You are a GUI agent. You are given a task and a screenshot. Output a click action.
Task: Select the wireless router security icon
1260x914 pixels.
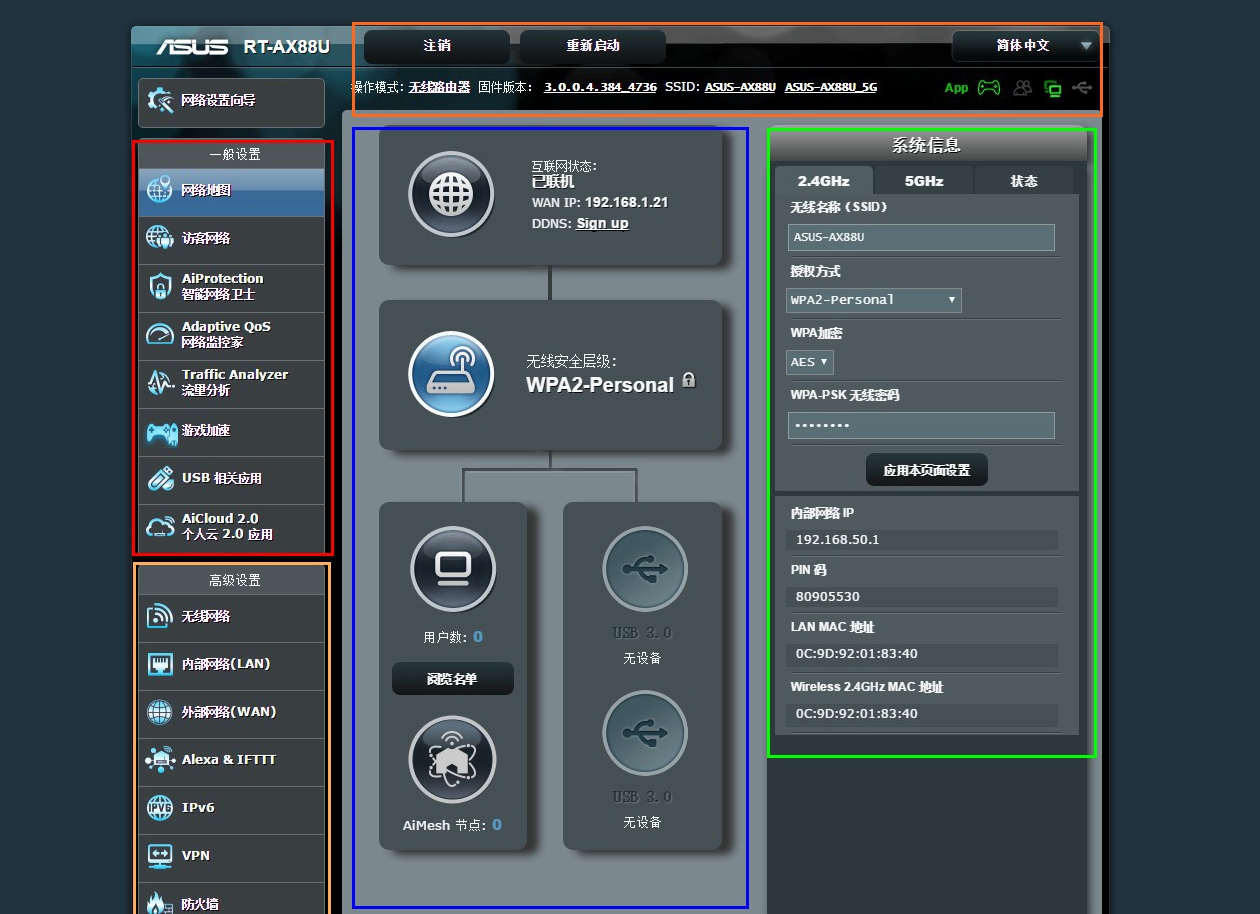451,374
